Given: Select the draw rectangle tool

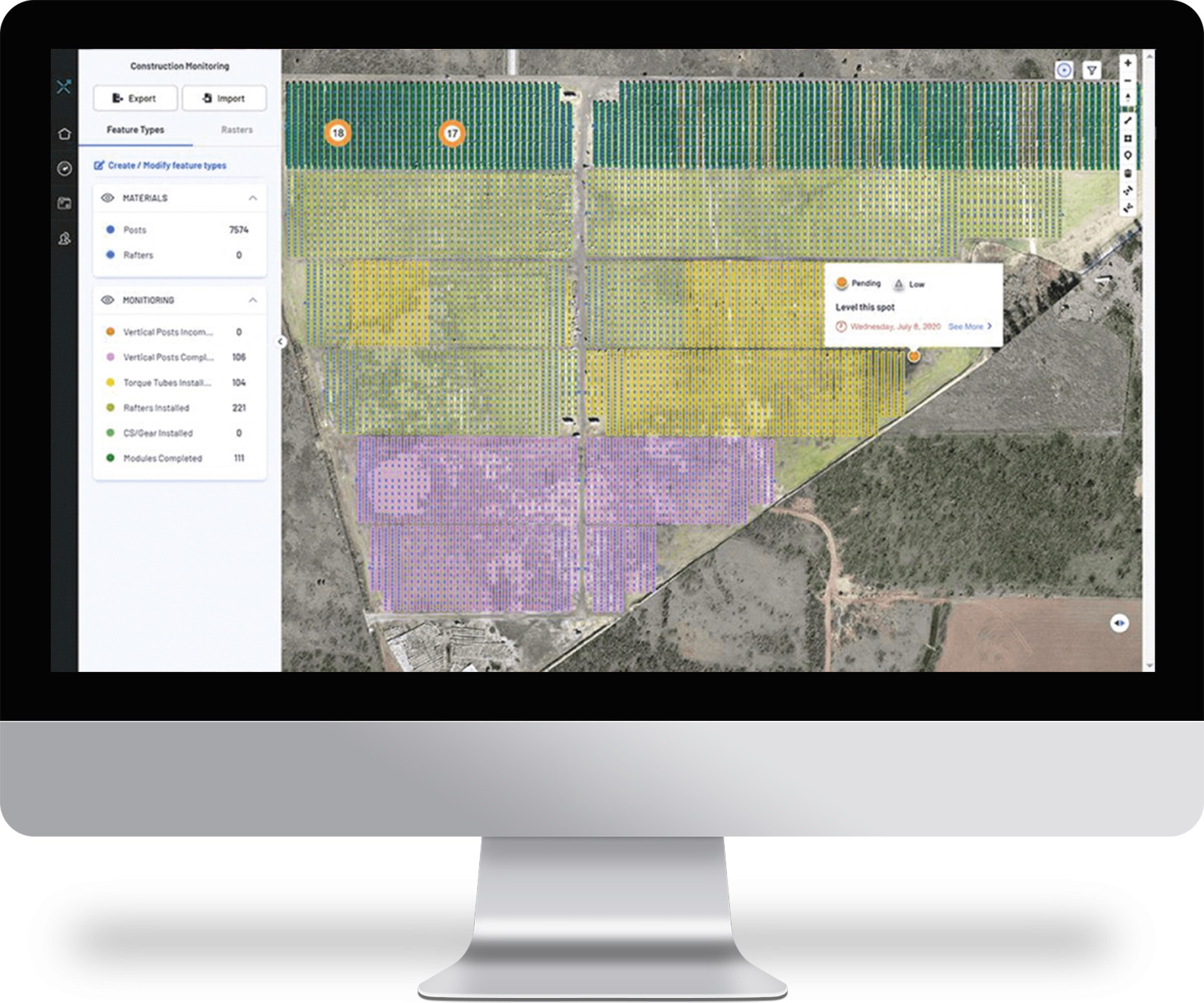Looking at the screenshot, I should 1127,138.
